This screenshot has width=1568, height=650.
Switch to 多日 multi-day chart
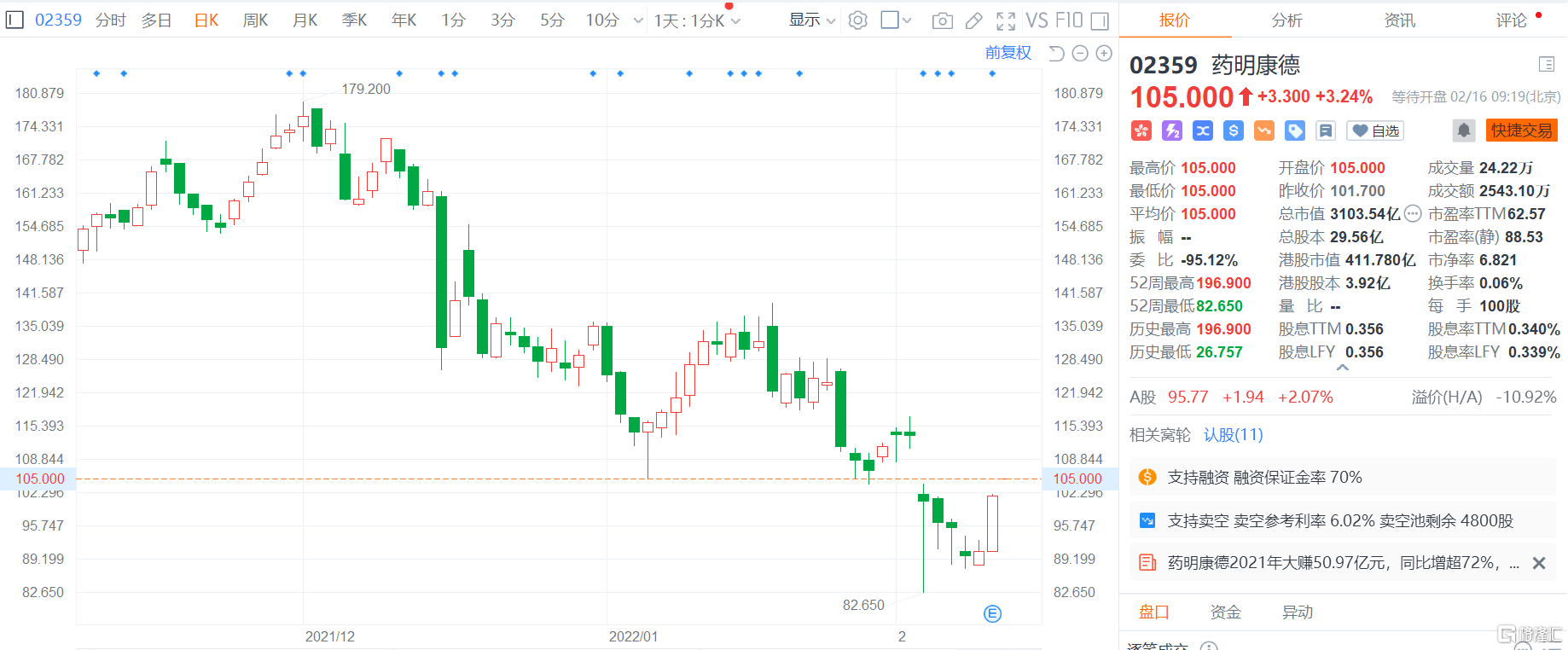[x=157, y=20]
